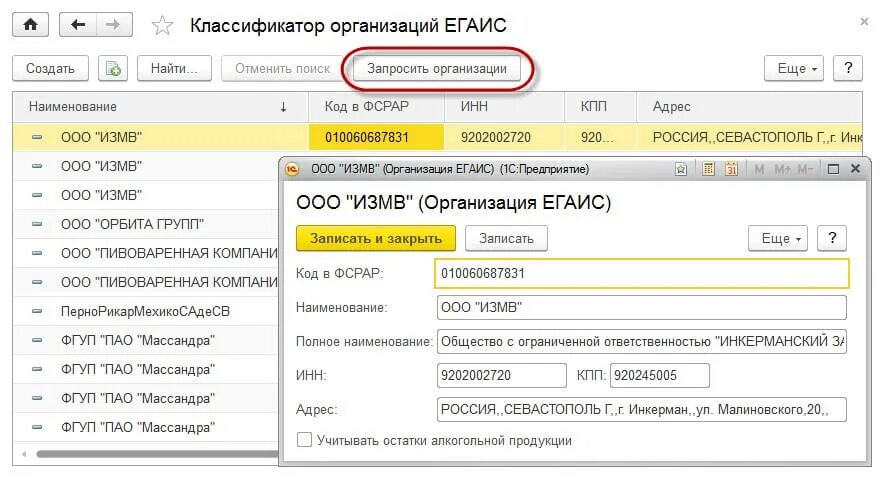The image size is (882, 478).
Task: Navigate back with the left arrow
Action: 78,25
